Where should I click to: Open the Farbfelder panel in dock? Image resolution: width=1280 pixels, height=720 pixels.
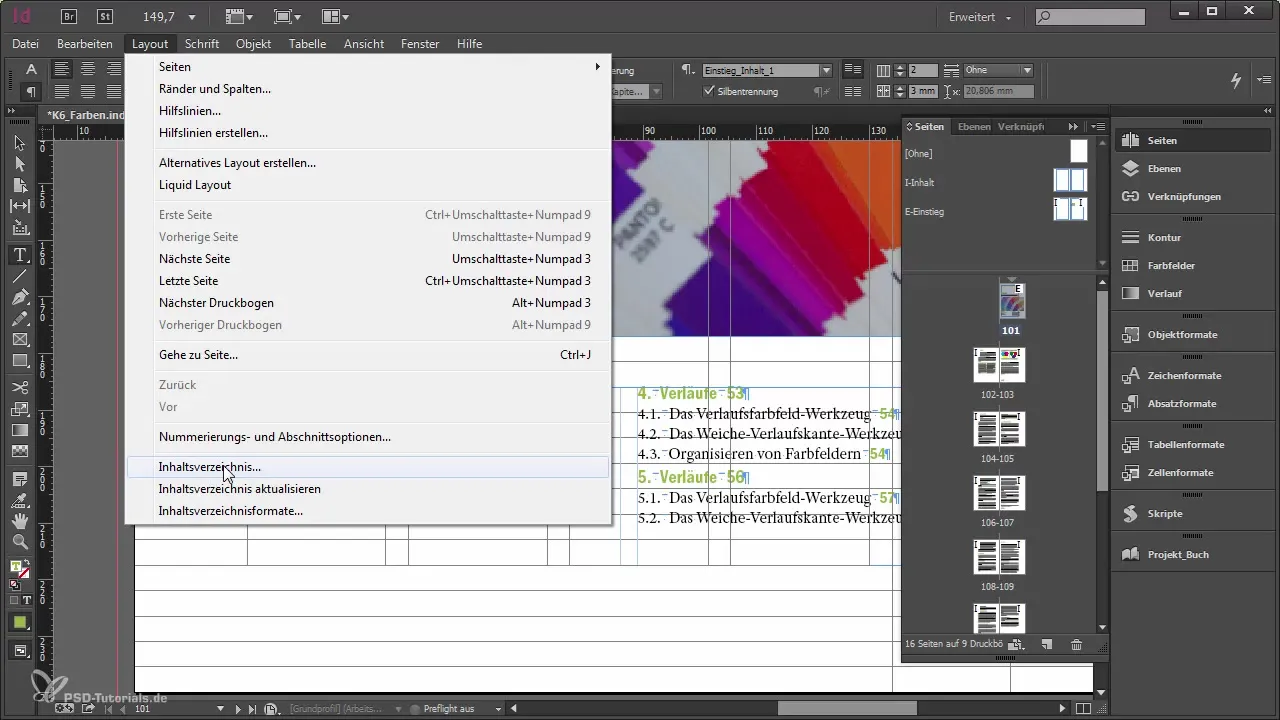point(1171,266)
